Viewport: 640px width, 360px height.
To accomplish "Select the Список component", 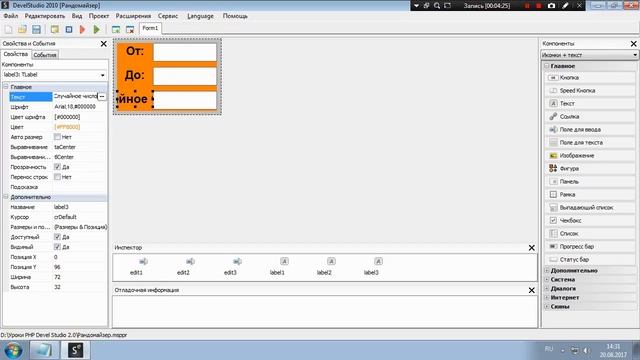I will pos(590,233).
